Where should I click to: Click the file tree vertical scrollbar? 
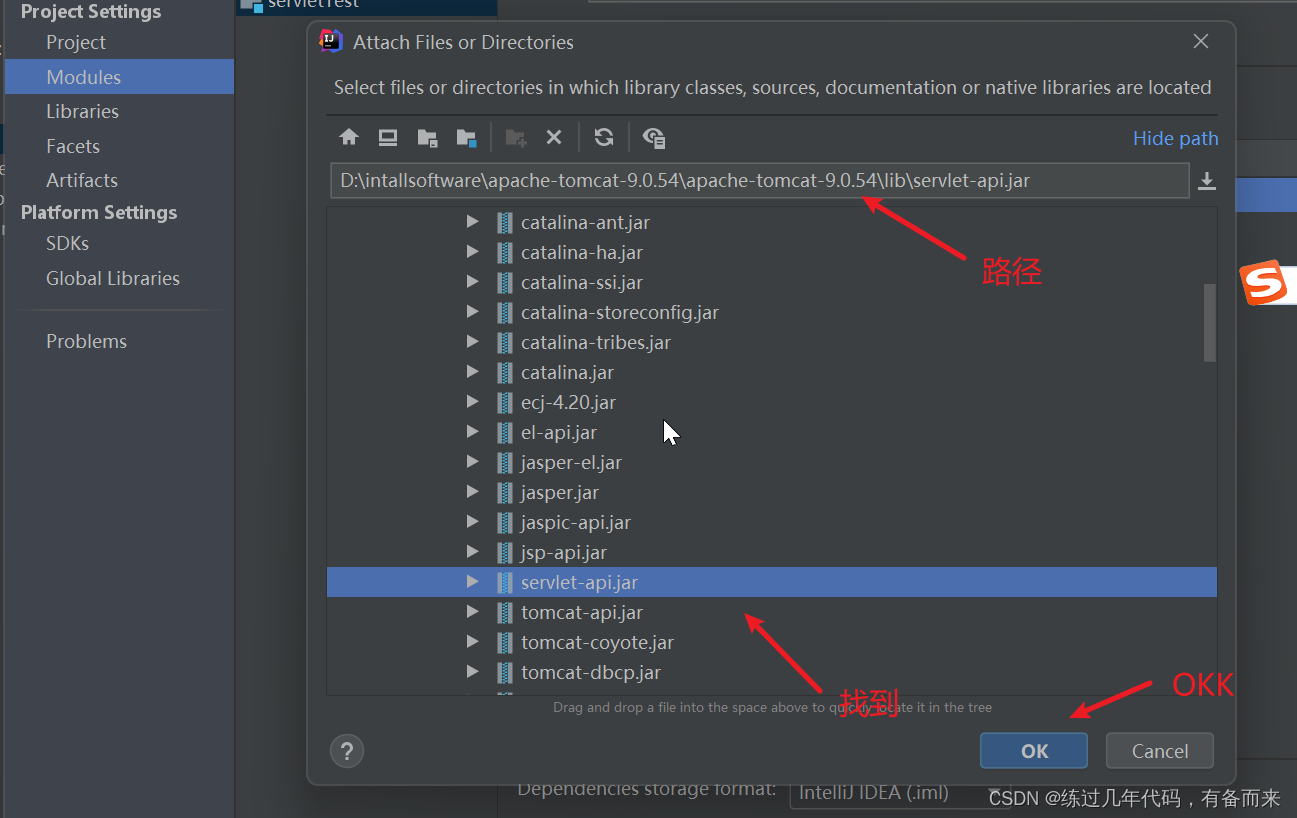click(x=1210, y=322)
